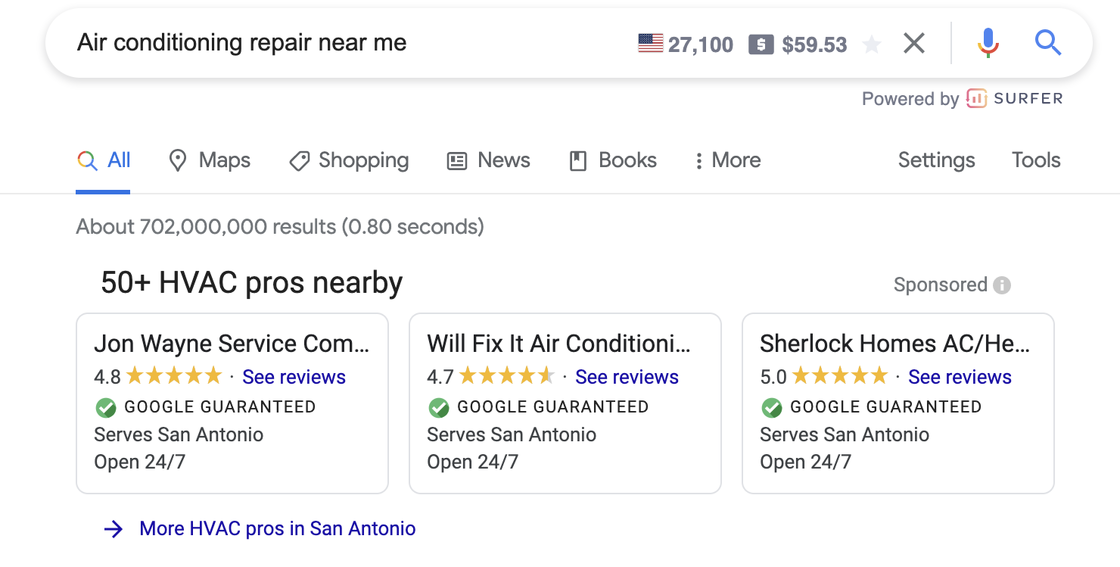Click the Surfer logo icon
Viewport: 1120px width, 567px height.
[977, 98]
